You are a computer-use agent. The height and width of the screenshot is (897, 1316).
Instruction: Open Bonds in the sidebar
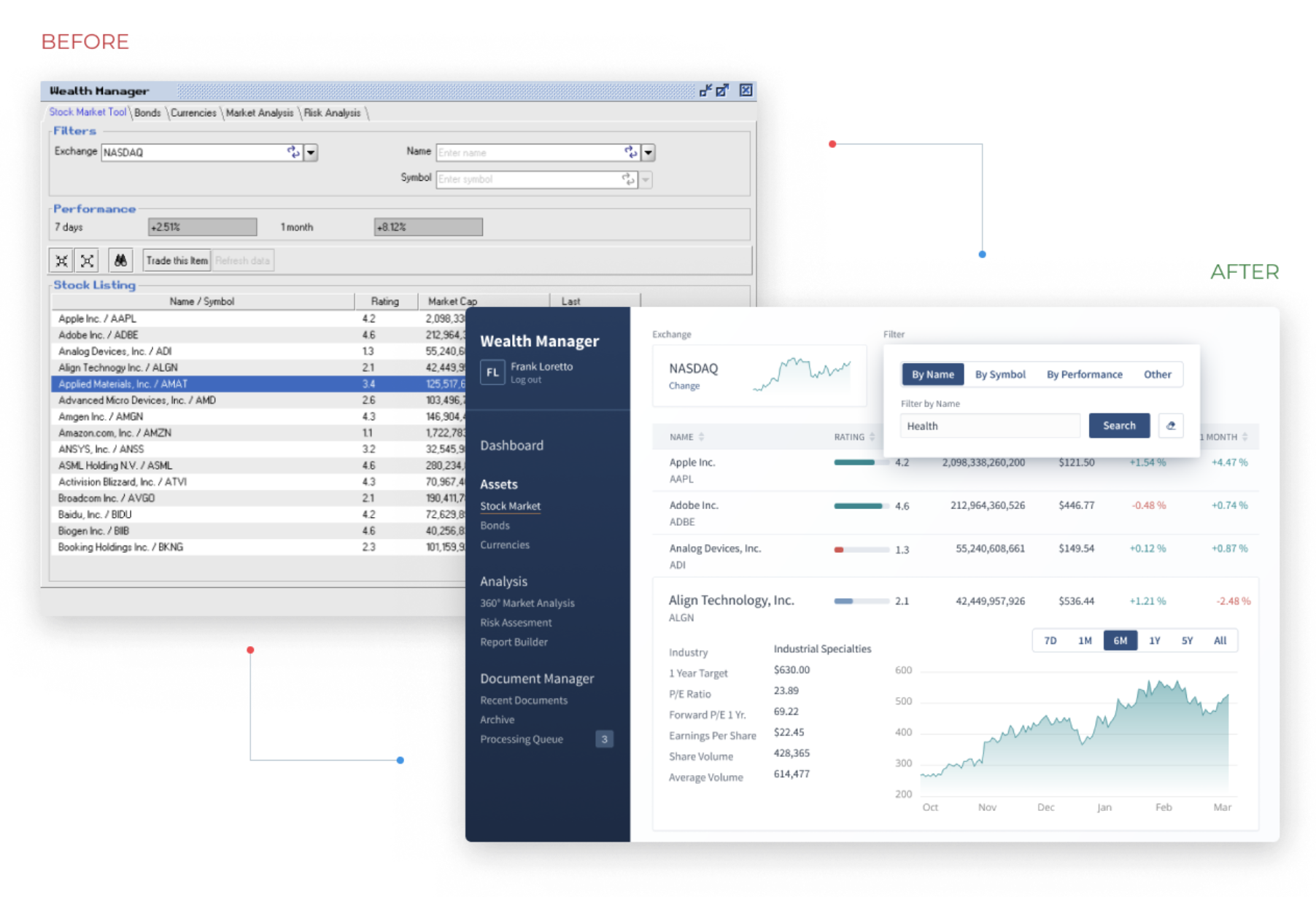495,525
